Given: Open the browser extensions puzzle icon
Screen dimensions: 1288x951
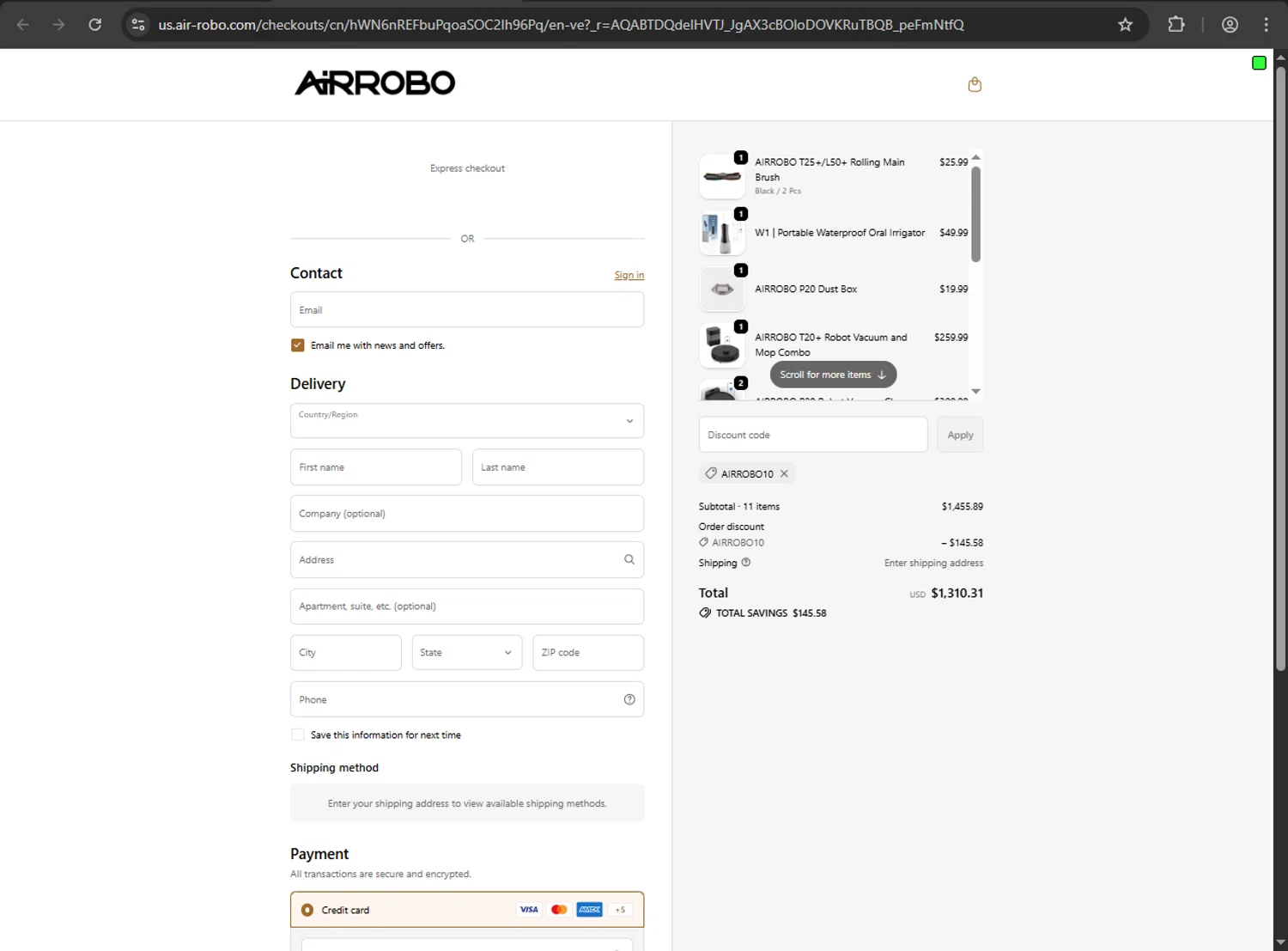Looking at the screenshot, I should click(1176, 25).
